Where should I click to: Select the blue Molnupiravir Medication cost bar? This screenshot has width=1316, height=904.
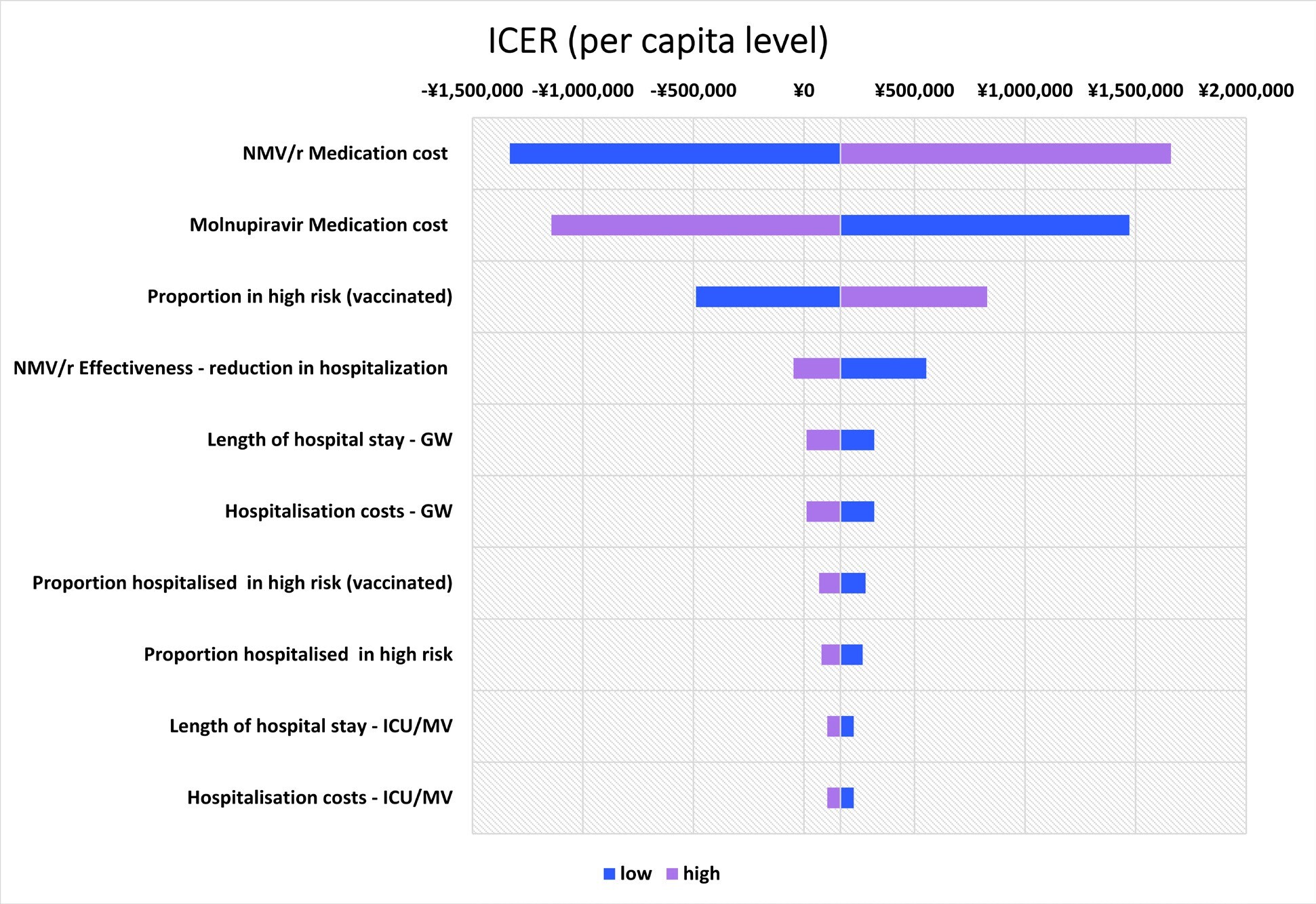pos(985,225)
